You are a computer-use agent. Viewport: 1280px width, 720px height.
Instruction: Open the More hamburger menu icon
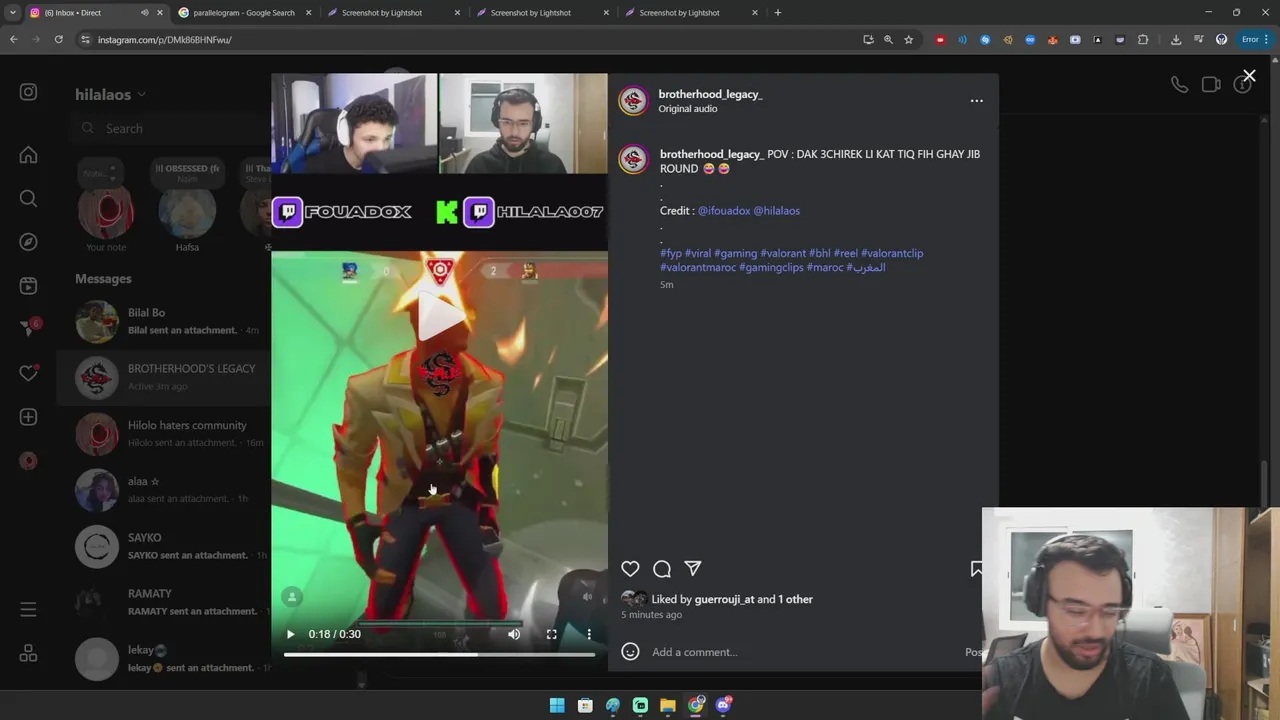pos(28,609)
